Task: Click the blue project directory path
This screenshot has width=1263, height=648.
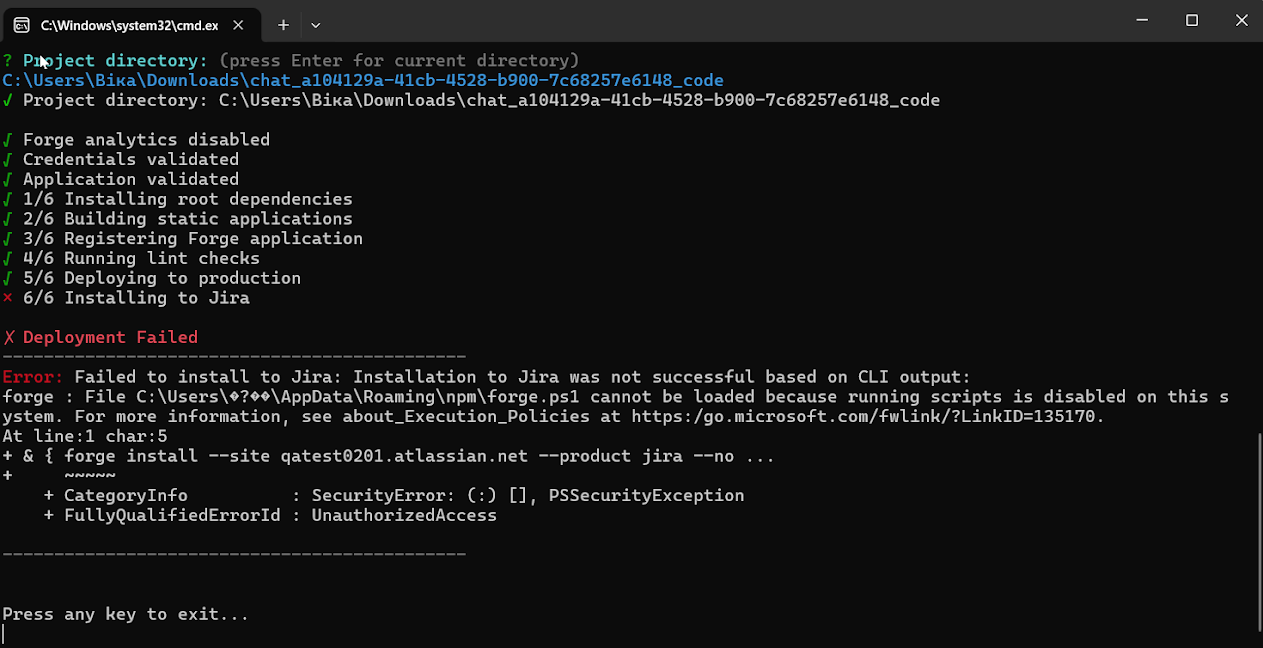Action: point(362,81)
